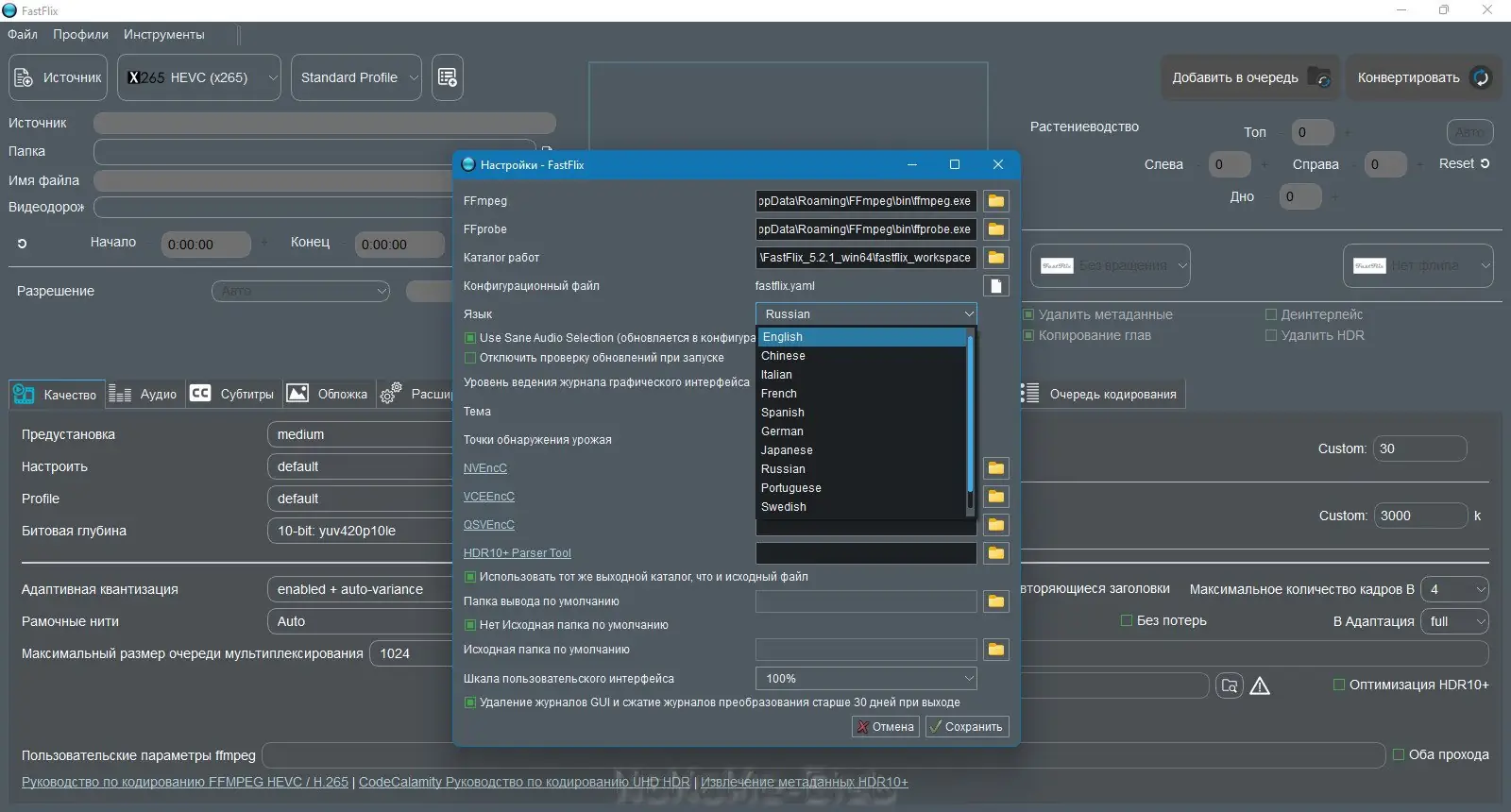Toggle disable update check on startup checkbox
This screenshot has width=1511, height=812.
(x=470, y=358)
